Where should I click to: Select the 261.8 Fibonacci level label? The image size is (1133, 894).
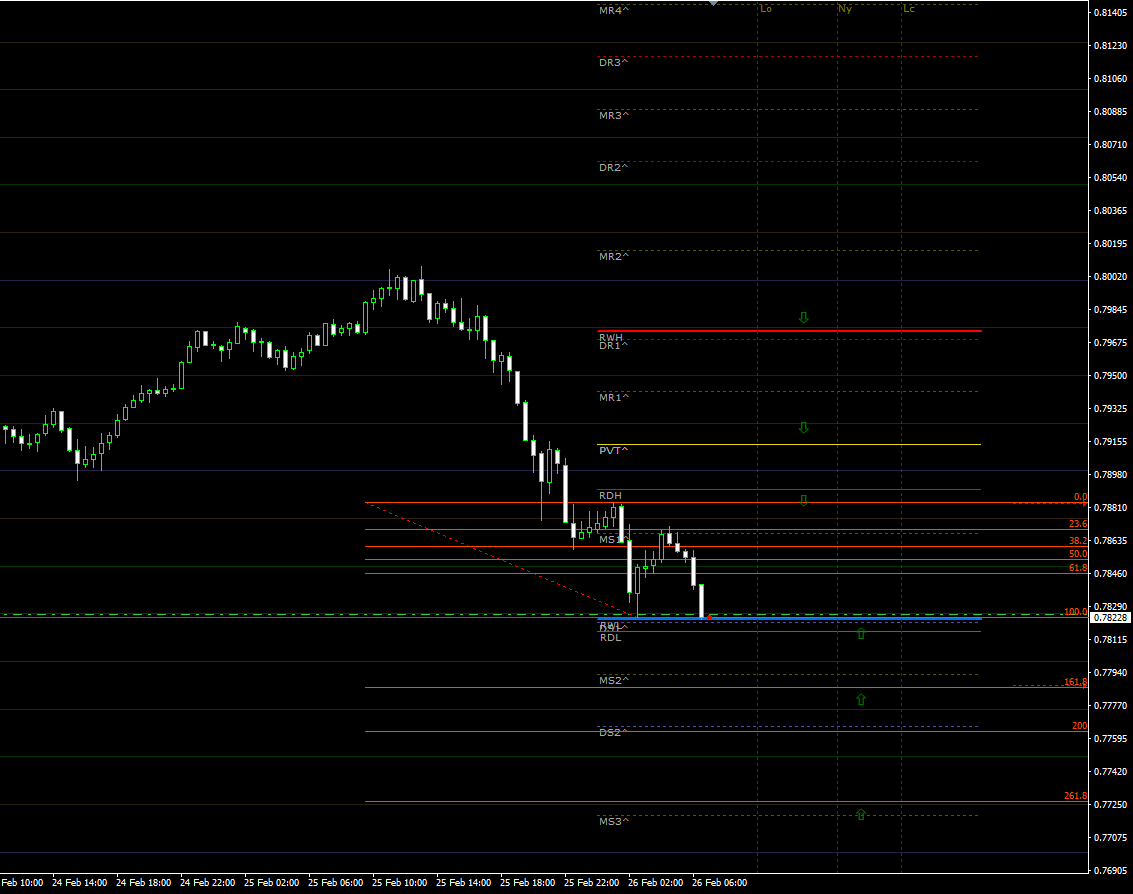1076,796
